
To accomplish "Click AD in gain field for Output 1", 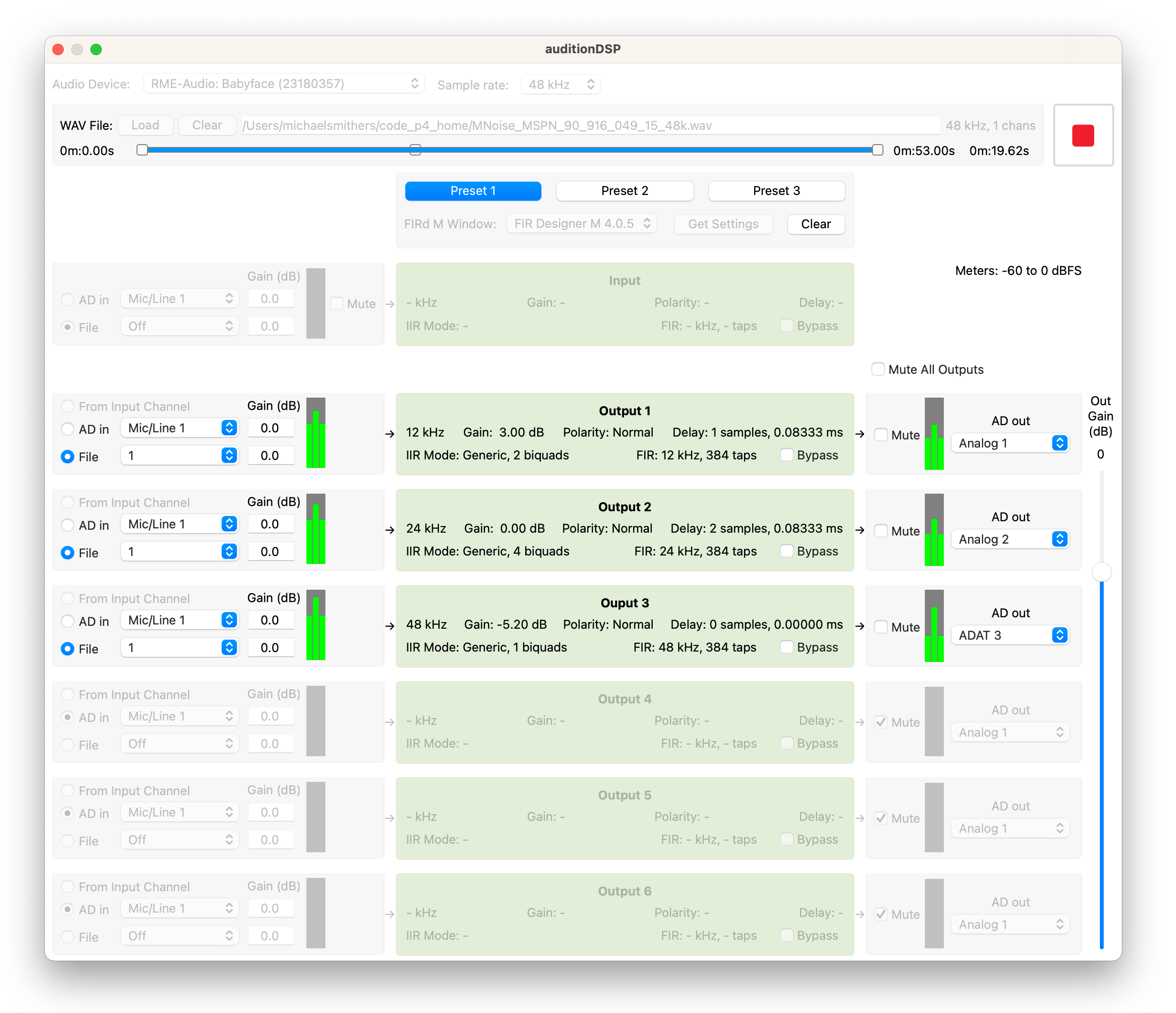I will tap(270, 428).
